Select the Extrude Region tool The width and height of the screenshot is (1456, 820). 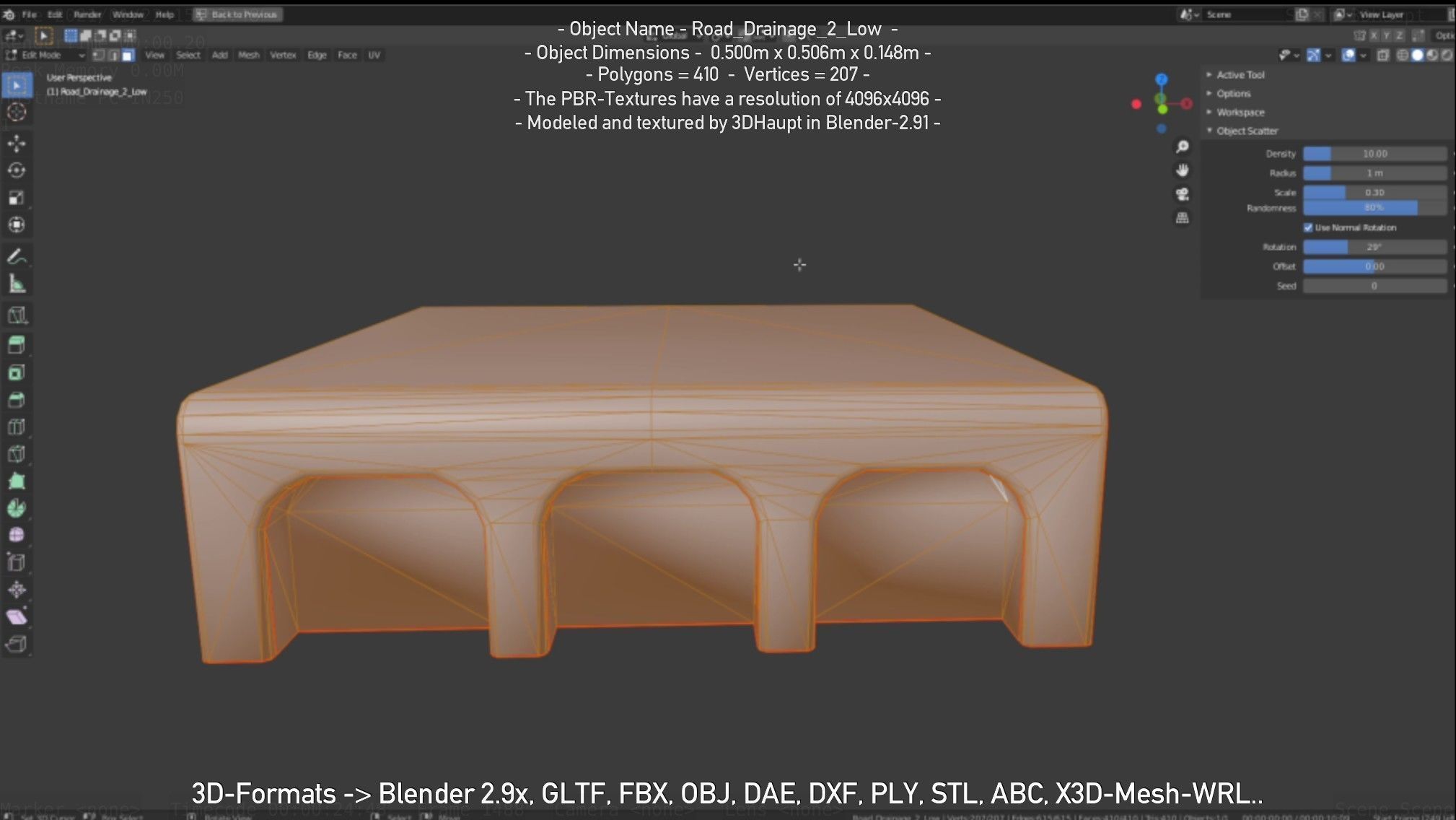(x=17, y=345)
